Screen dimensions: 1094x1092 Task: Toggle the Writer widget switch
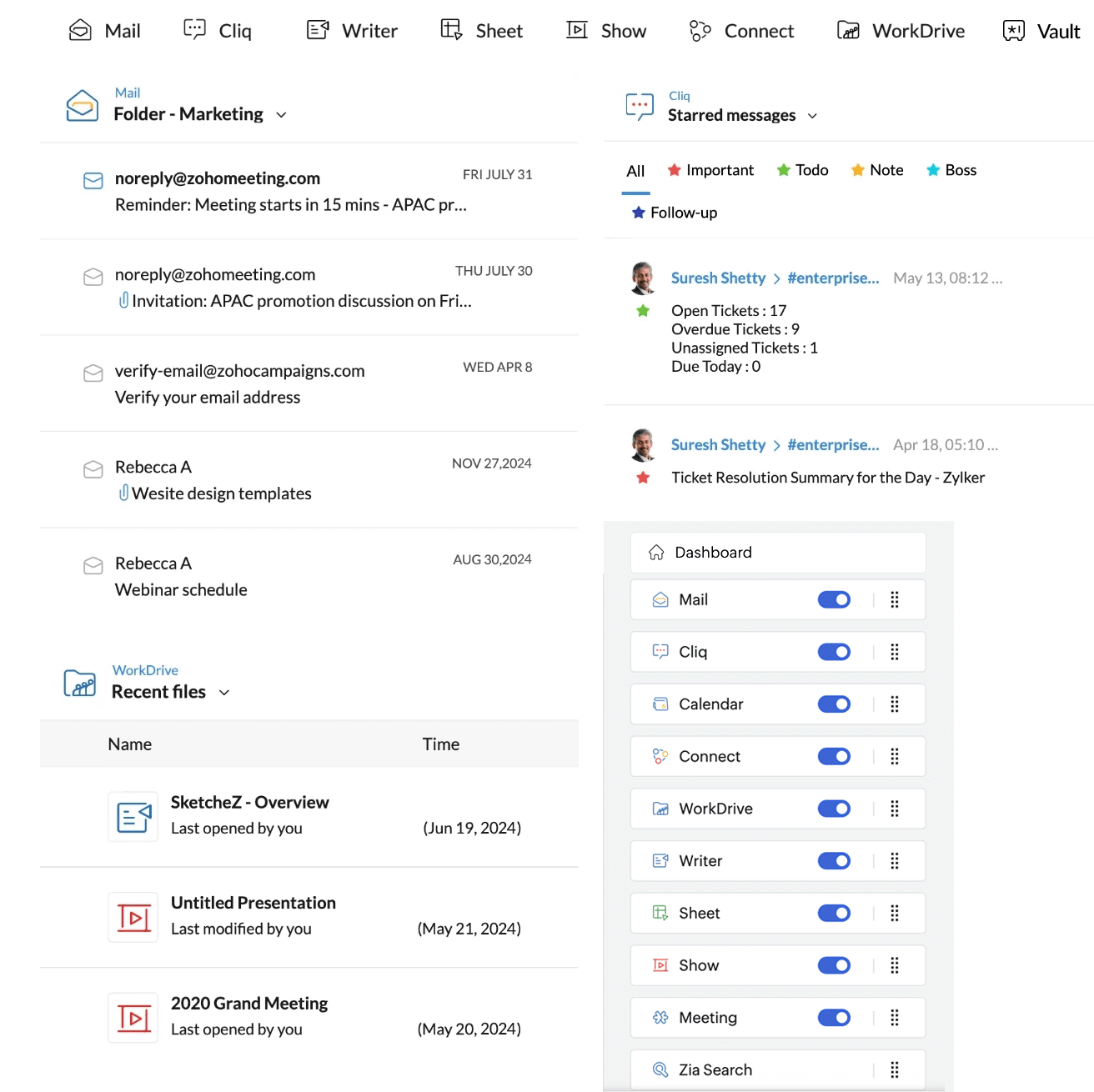[834, 861]
